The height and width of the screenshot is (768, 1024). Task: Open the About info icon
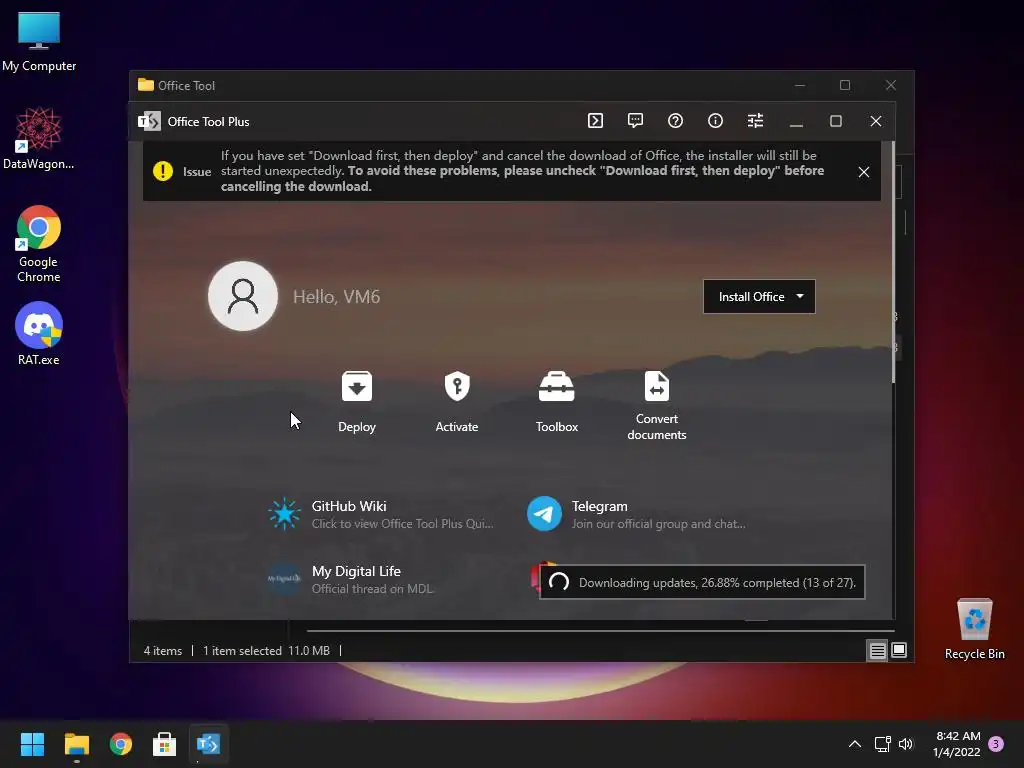(x=715, y=121)
